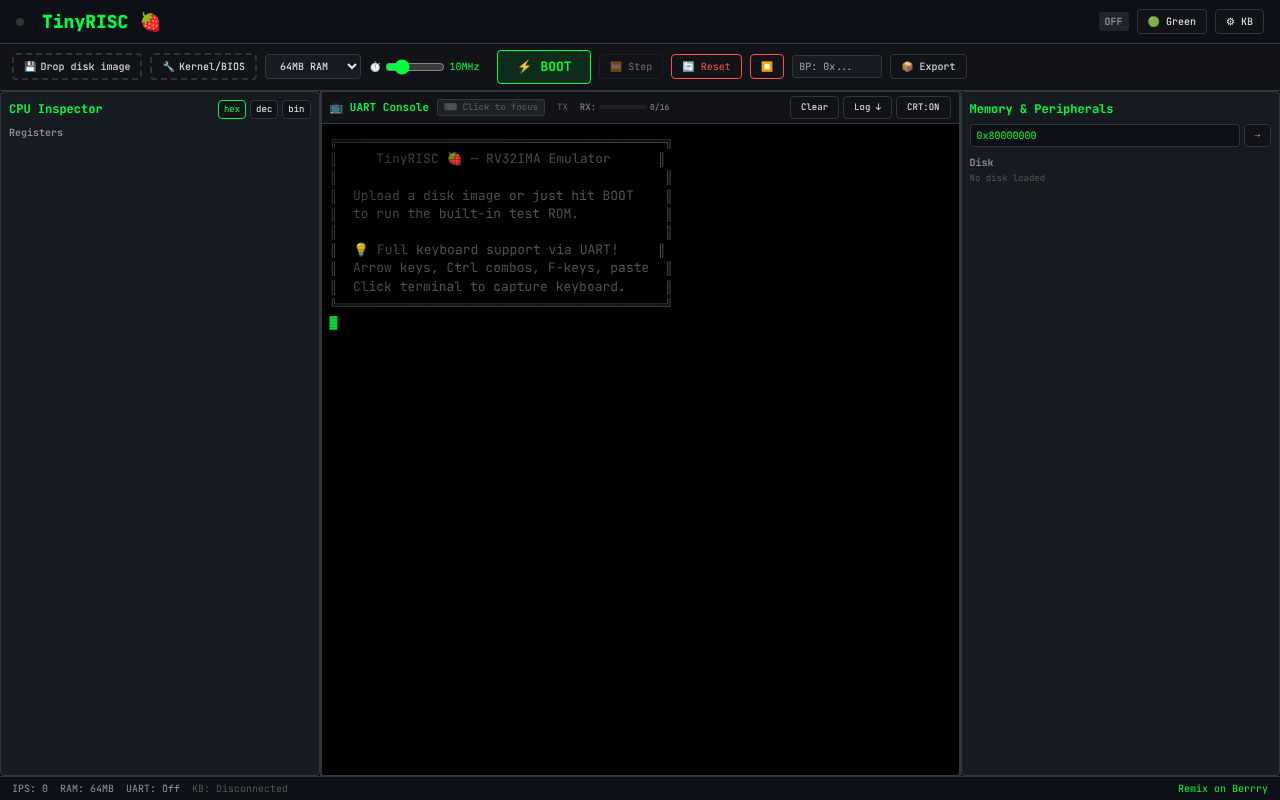
Task: Click the 'No disk loaded' text
Action: 1007,178
